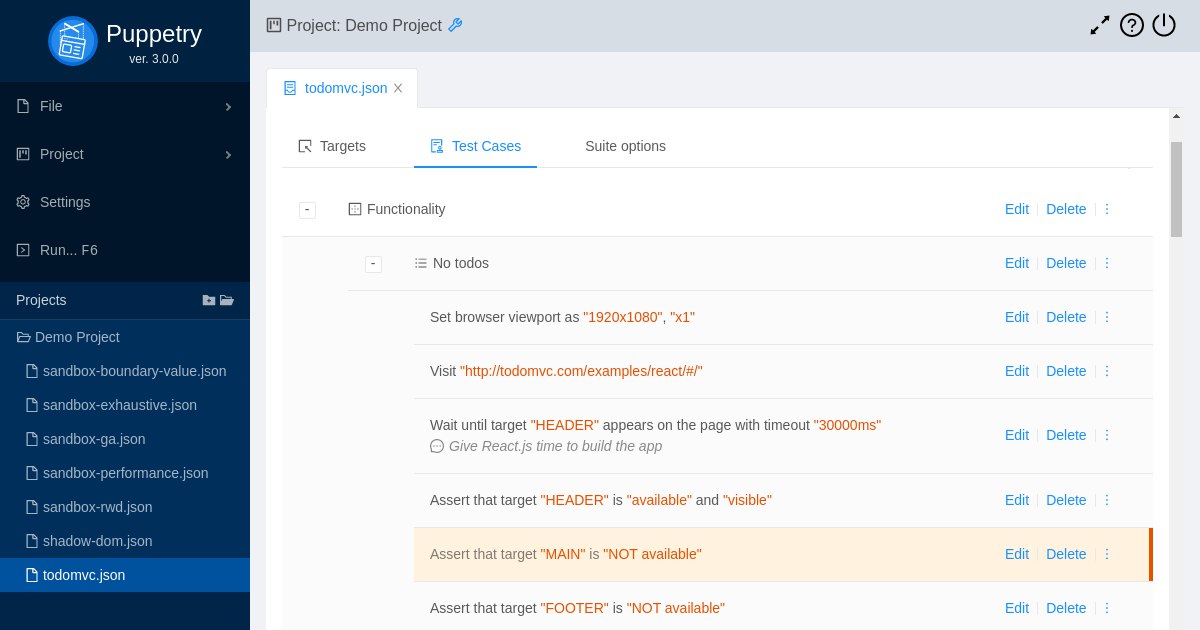The image size is (1200, 630).
Task: Expand the File menu chevron
Action: pos(228,106)
